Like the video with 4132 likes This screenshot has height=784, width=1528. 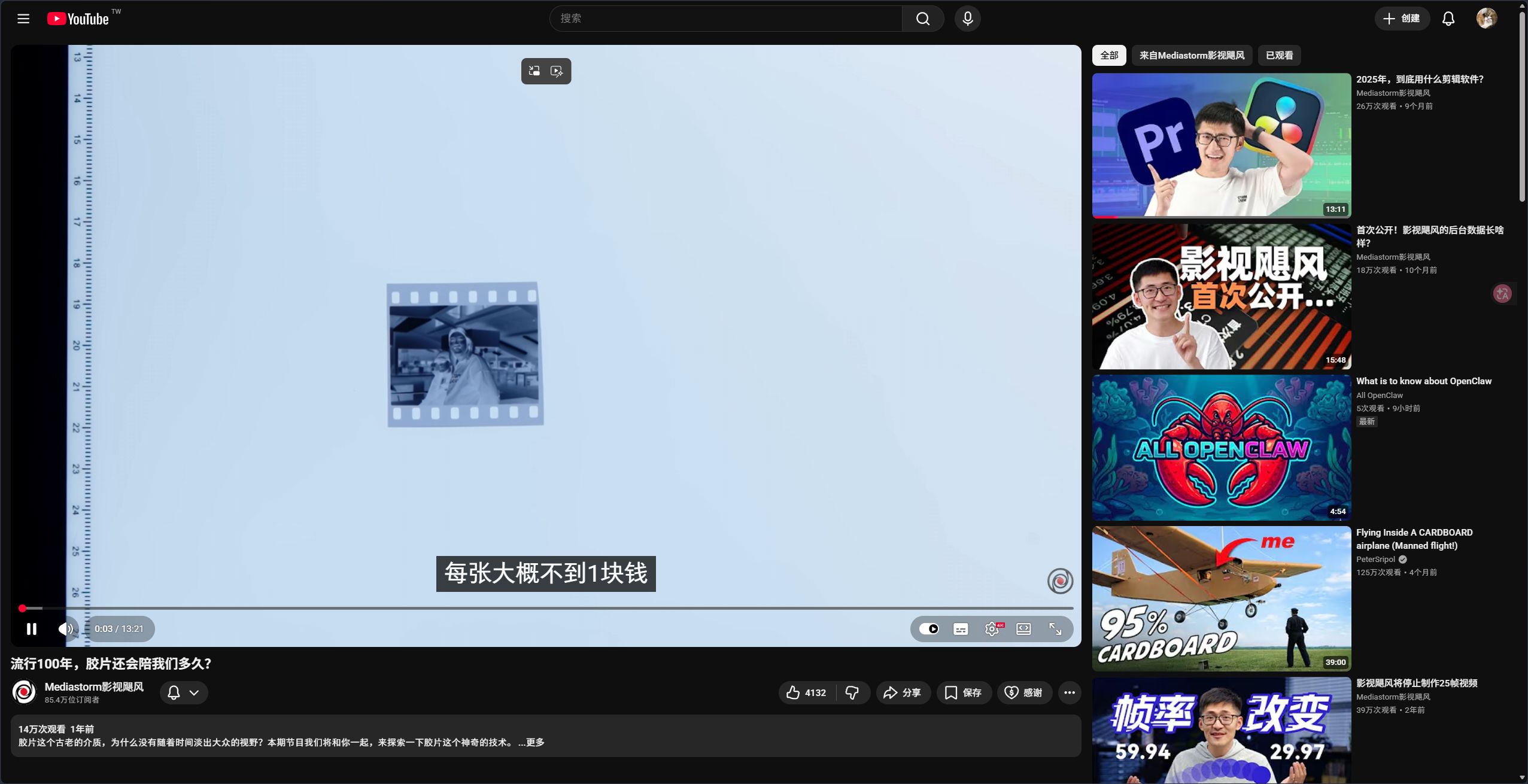[x=807, y=693]
